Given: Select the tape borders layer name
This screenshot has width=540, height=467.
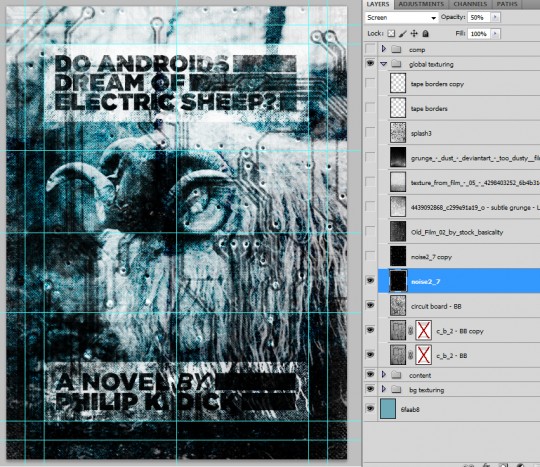Looking at the screenshot, I should pos(429,109).
